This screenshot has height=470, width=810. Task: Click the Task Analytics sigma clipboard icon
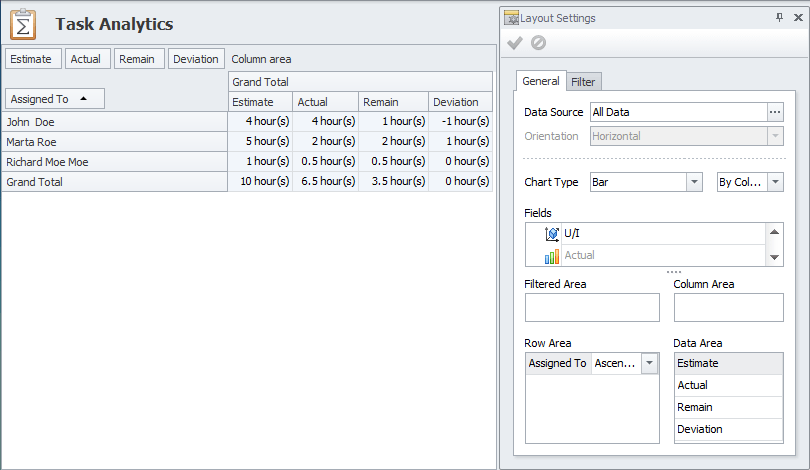pyautogui.click(x=23, y=24)
